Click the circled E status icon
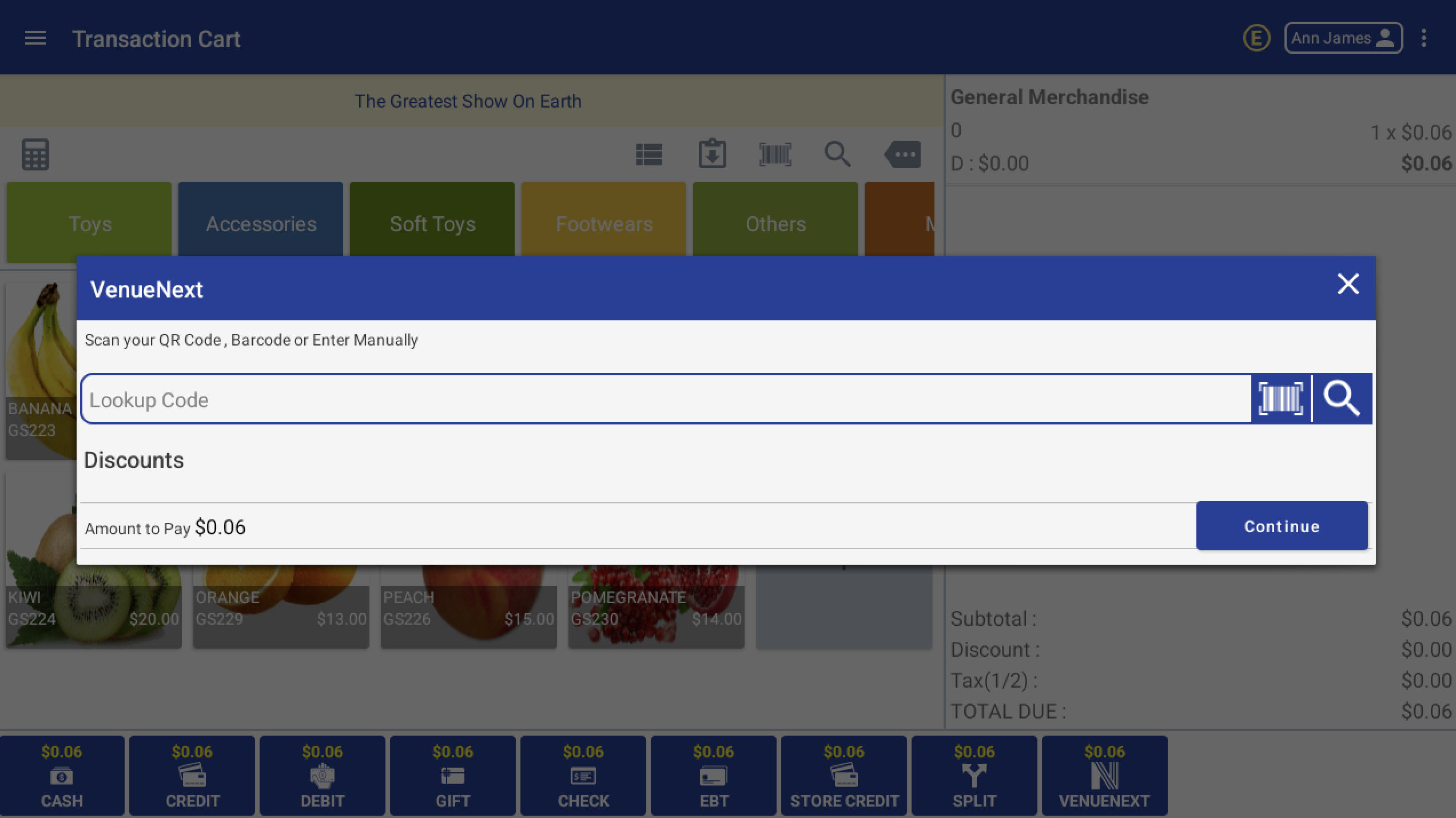1456x818 pixels. click(x=1256, y=38)
